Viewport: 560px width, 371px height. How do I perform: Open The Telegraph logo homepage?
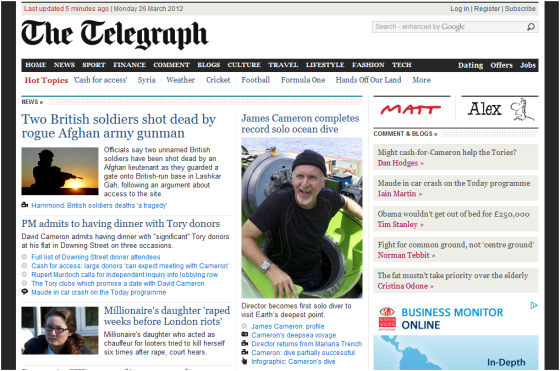pyautogui.click(x=114, y=34)
